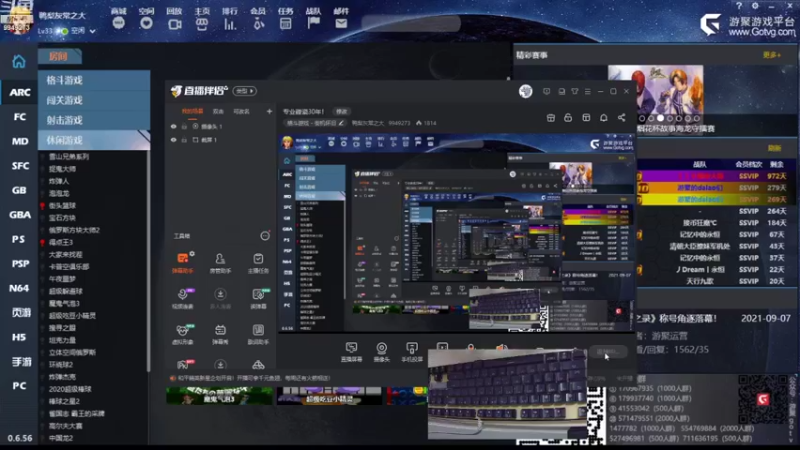
Task: Toggle visibility eye for 摄像头 1 source
Action: (173, 127)
